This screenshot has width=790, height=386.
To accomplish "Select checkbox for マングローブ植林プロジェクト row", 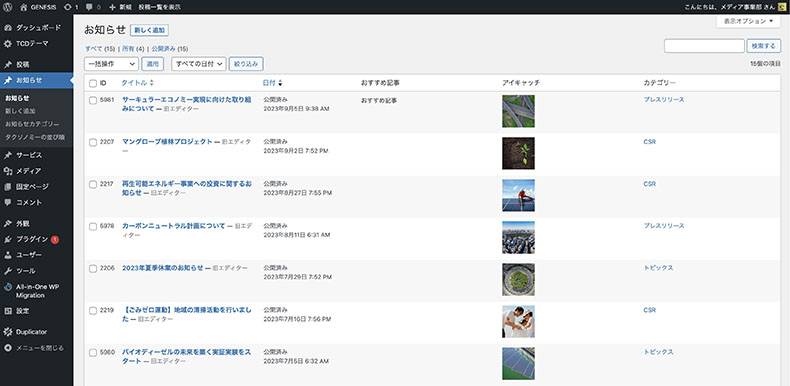I will click(93, 143).
